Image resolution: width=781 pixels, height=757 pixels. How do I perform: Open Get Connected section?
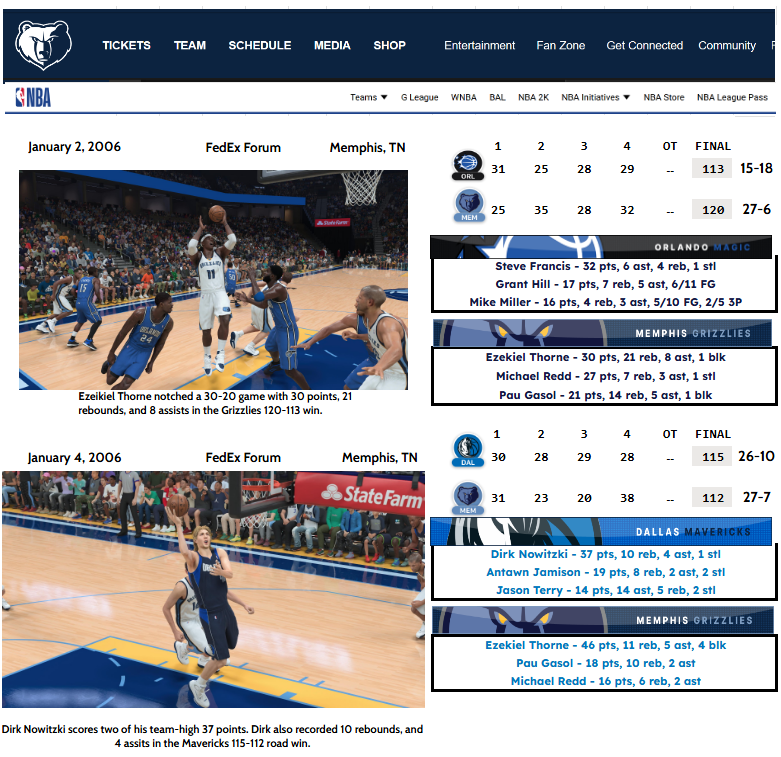coord(645,45)
